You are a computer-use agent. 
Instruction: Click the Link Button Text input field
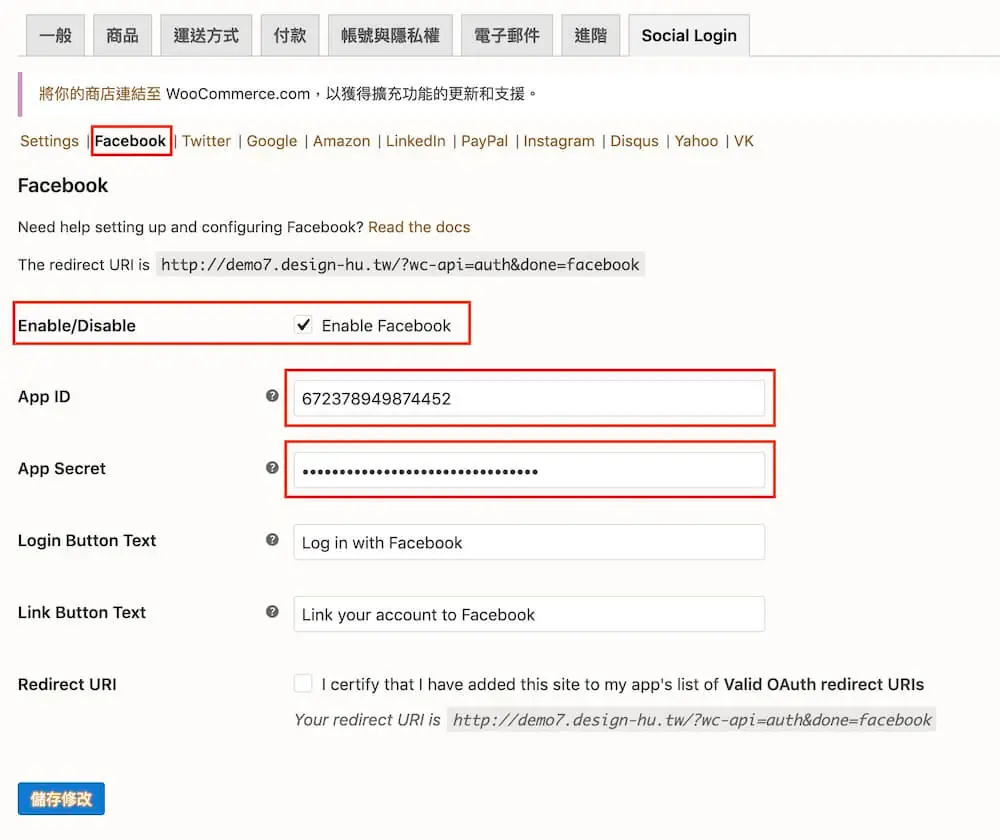click(529, 614)
